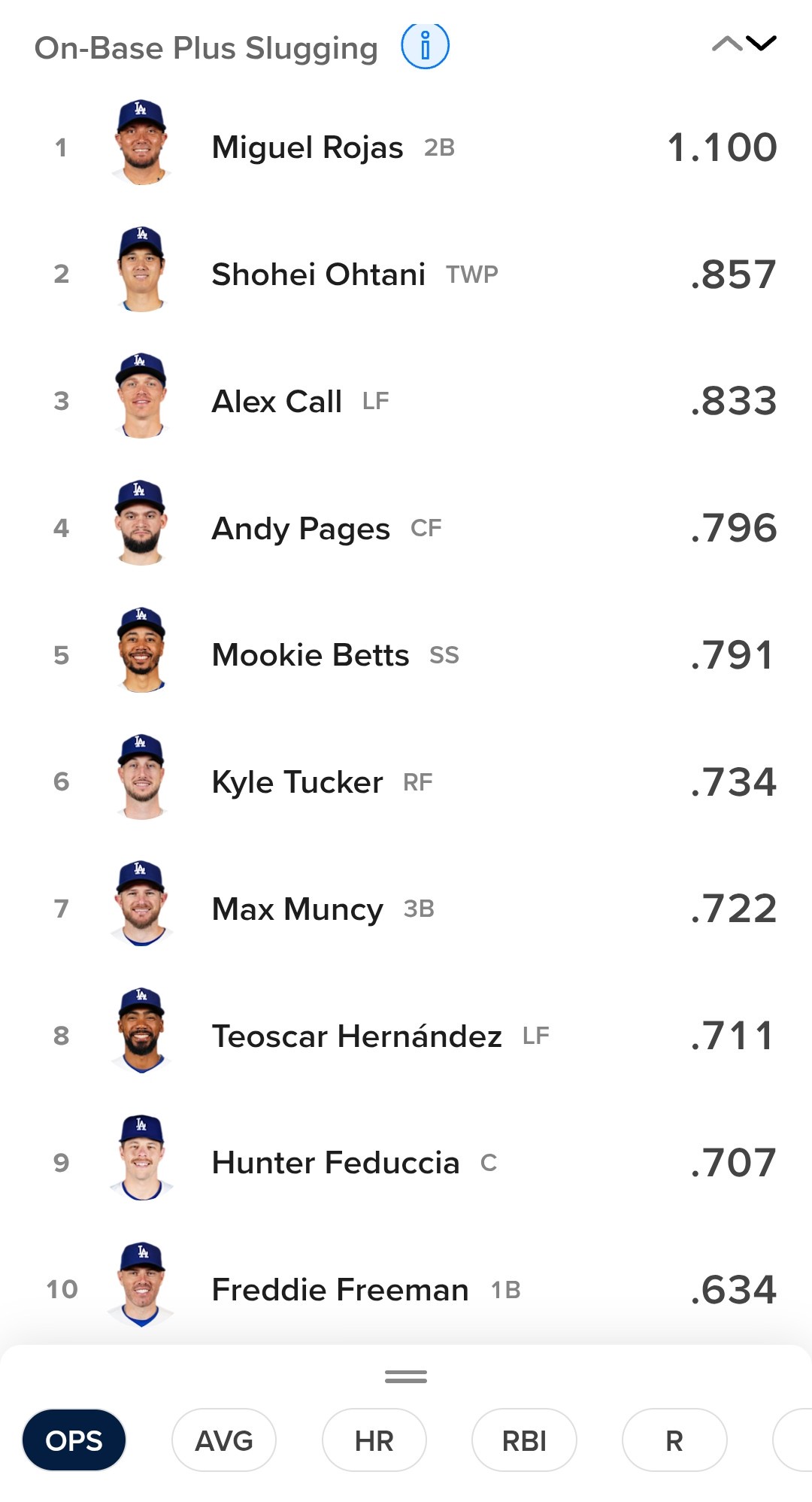Switch to the HR stat pill
Image resolution: width=812 pixels, height=1502 pixels.
374,1440
